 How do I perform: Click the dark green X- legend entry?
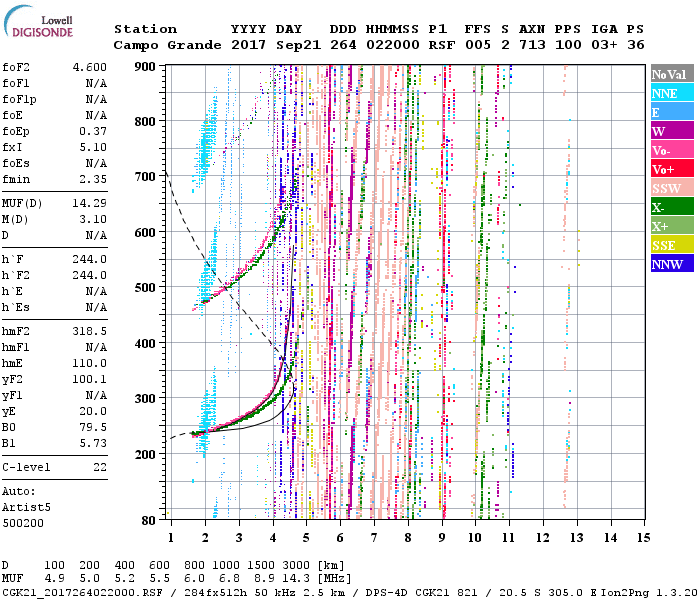(x=670, y=207)
